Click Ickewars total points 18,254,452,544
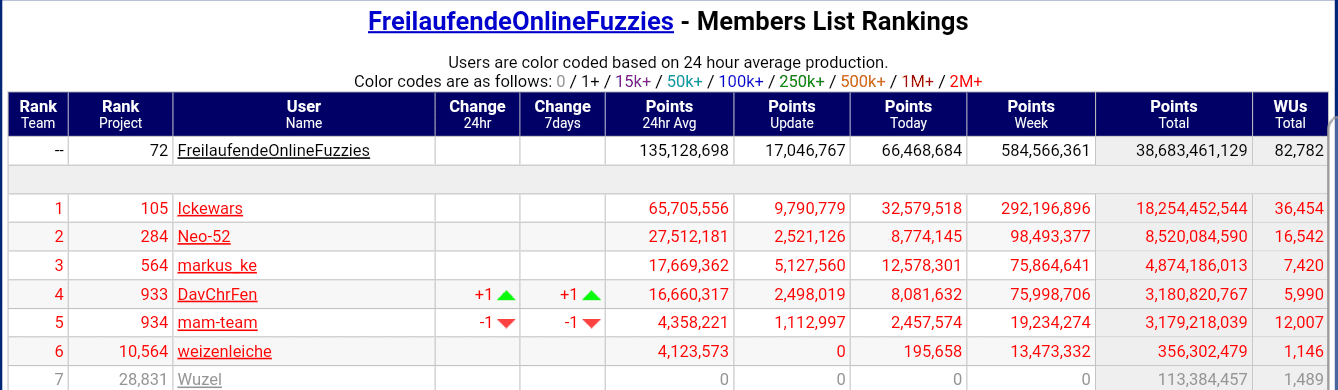1338x390 pixels. pos(1192,209)
